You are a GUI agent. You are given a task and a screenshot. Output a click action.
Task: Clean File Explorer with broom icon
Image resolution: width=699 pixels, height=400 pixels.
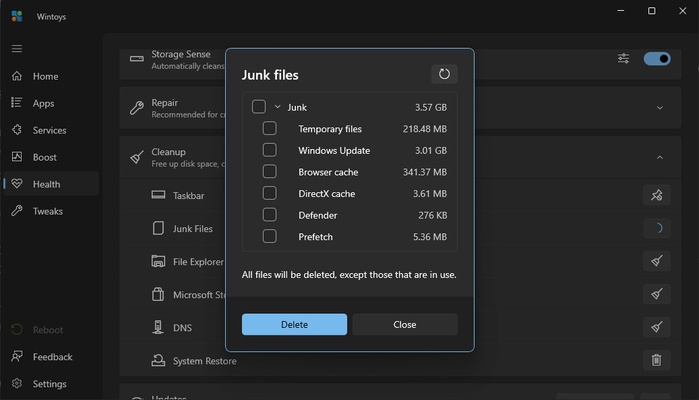click(x=657, y=261)
